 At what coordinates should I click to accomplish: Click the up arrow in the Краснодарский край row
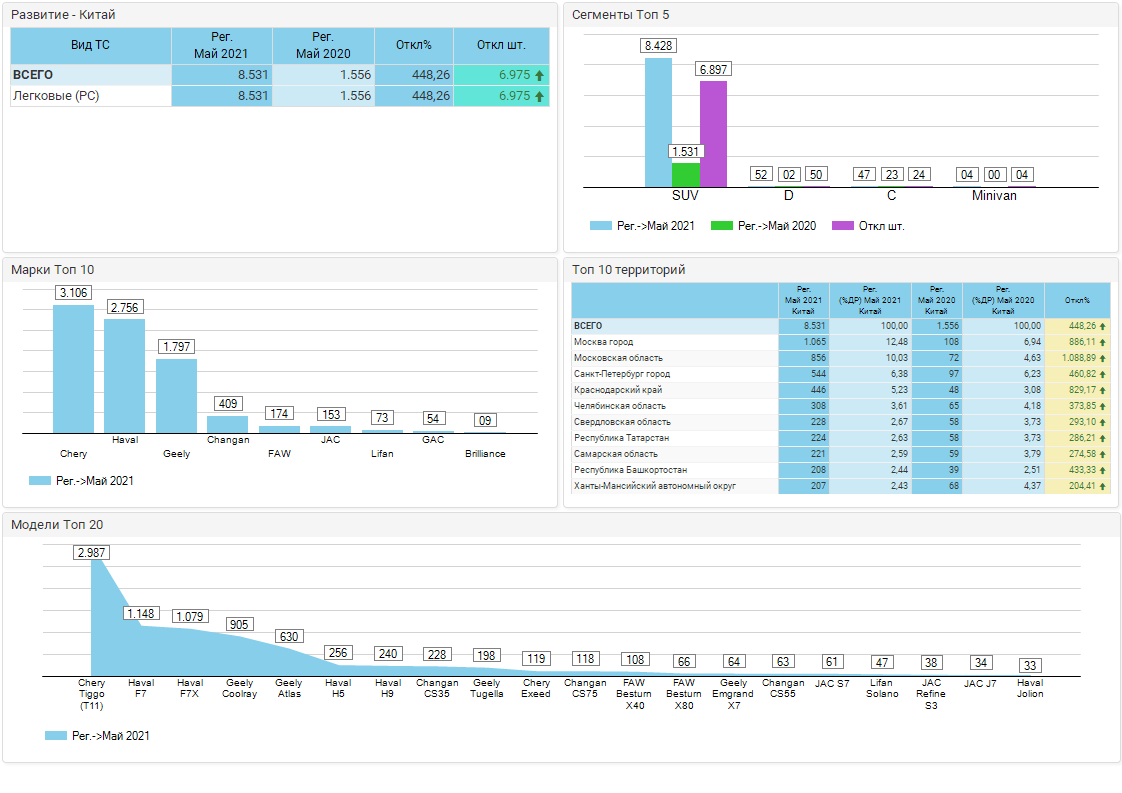point(1103,390)
